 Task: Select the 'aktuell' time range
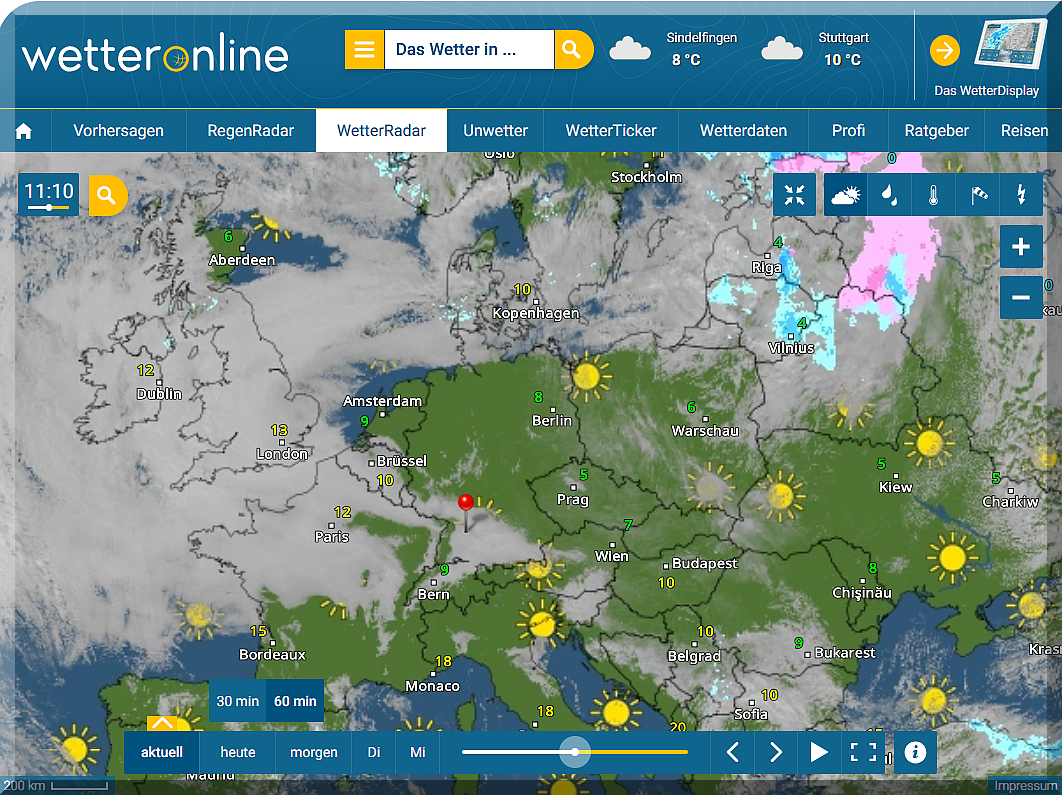162,752
